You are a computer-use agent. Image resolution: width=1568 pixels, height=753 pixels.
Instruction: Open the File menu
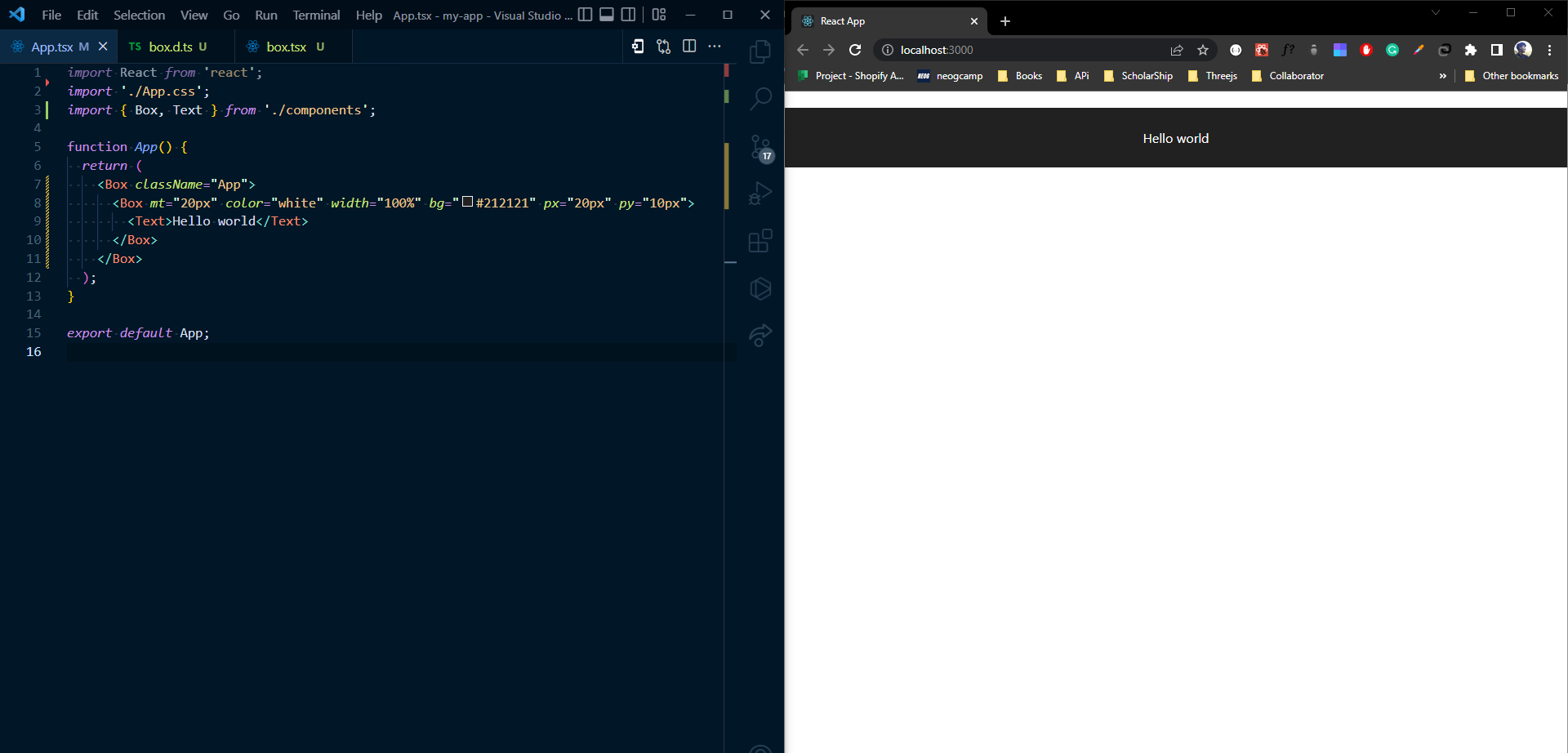pos(51,15)
